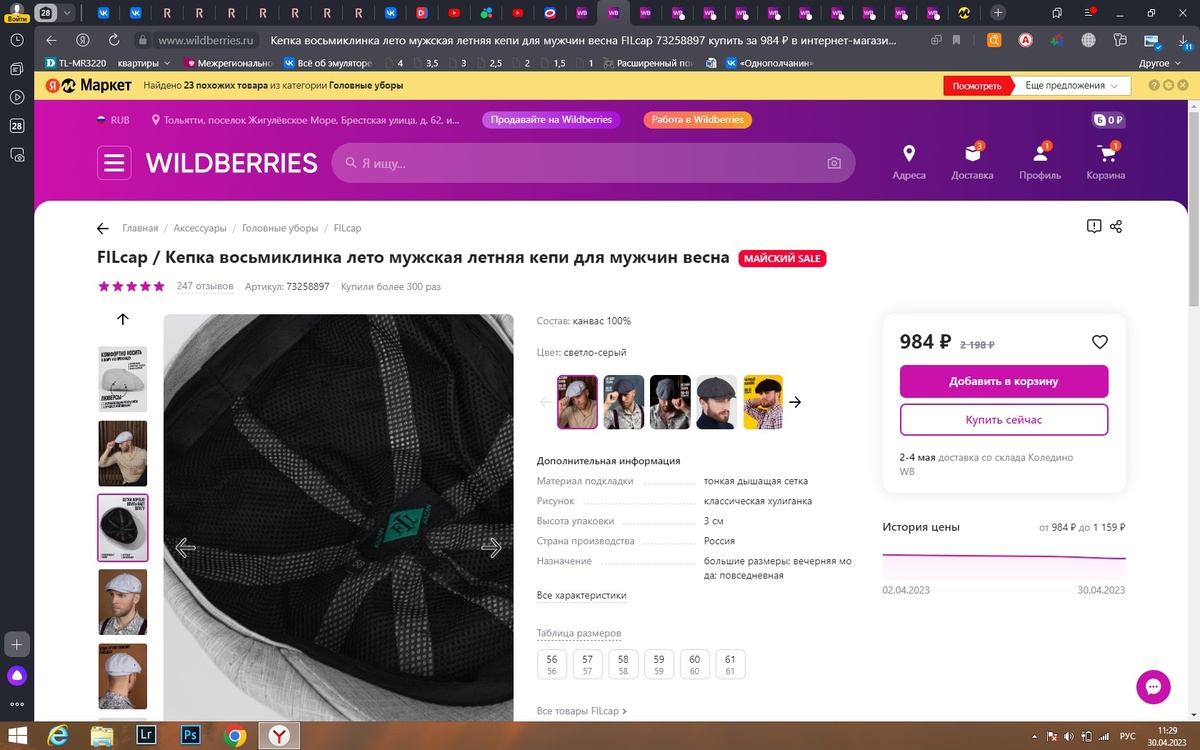This screenshot has width=1200, height=750.
Task: Select yellow-background color variant thumbnail
Action: [x=763, y=402]
